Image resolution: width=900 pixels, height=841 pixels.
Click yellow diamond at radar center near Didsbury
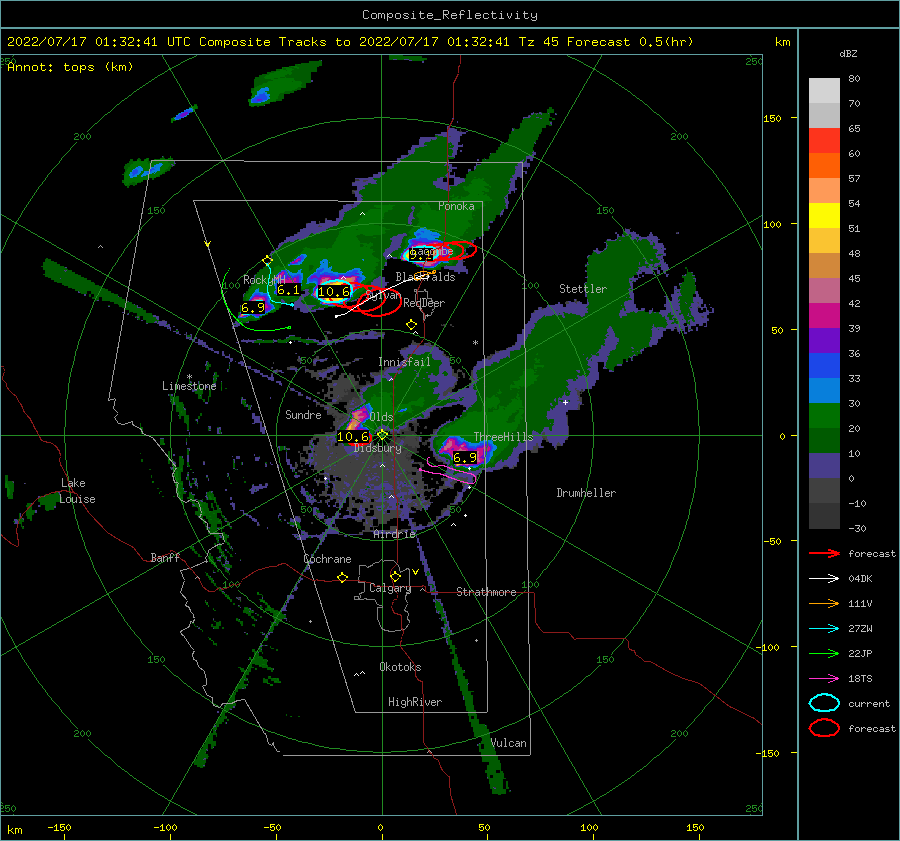tap(382, 435)
